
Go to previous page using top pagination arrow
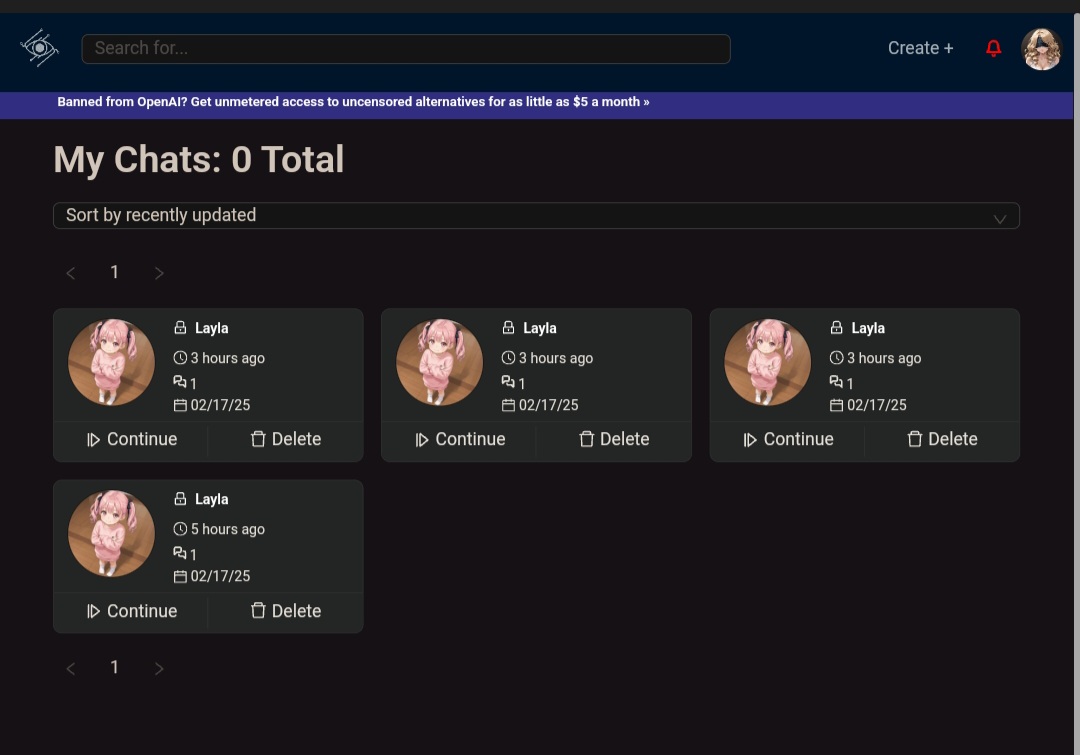tap(70, 273)
